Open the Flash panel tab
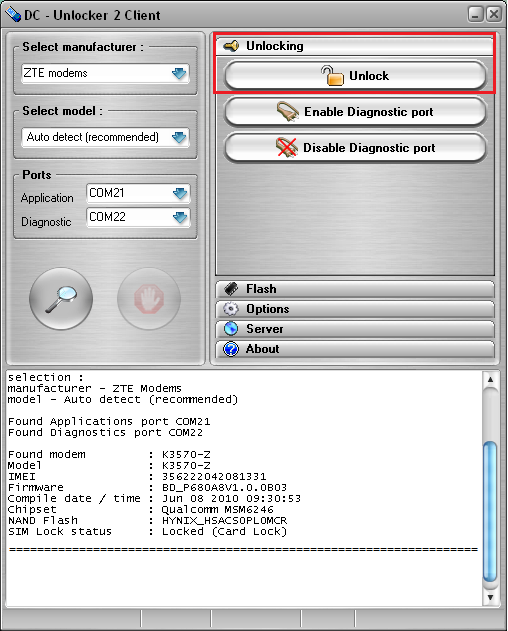This screenshot has width=508, height=631. point(355,289)
